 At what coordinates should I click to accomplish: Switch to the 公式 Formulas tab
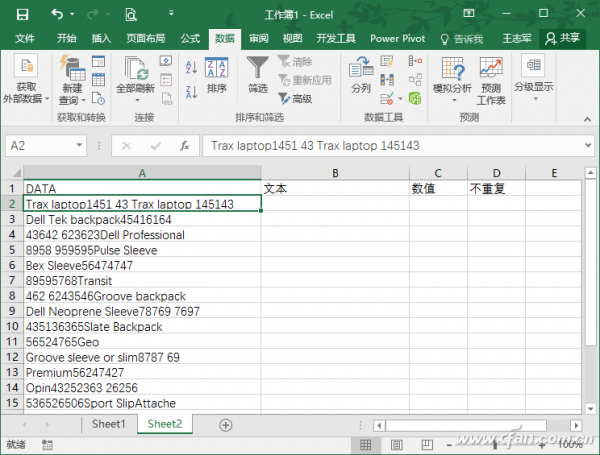pyautogui.click(x=190, y=38)
